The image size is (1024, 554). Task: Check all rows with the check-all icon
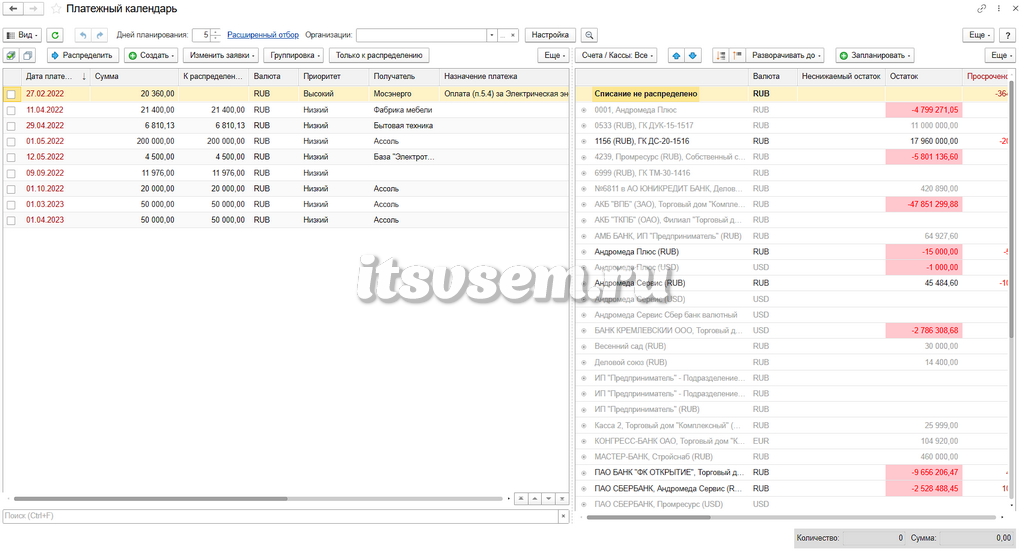tap(11, 56)
